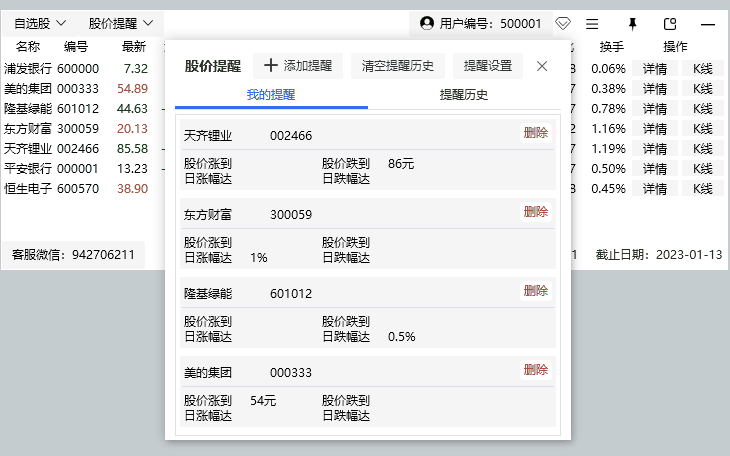The height and width of the screenshot is (456, 730).
Task: Click 美的集团 name in alert card
Action: coord(208,373)
